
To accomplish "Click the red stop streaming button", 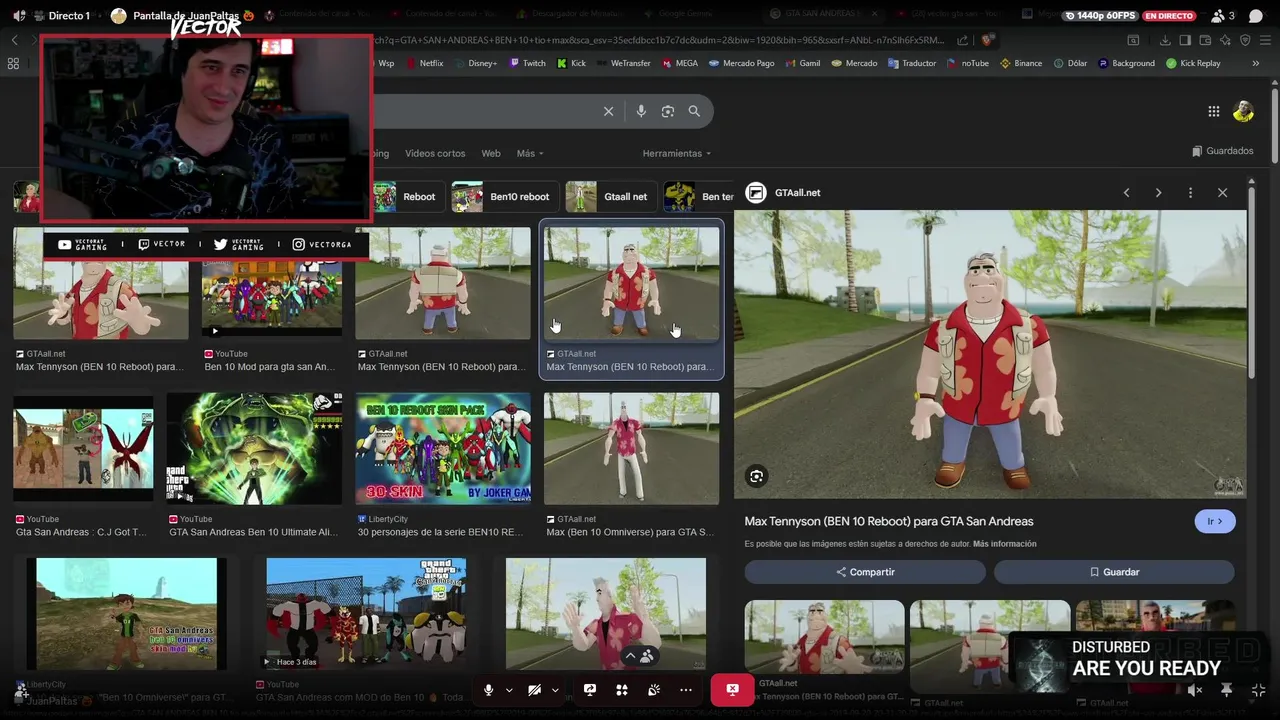I will (733, 690).
